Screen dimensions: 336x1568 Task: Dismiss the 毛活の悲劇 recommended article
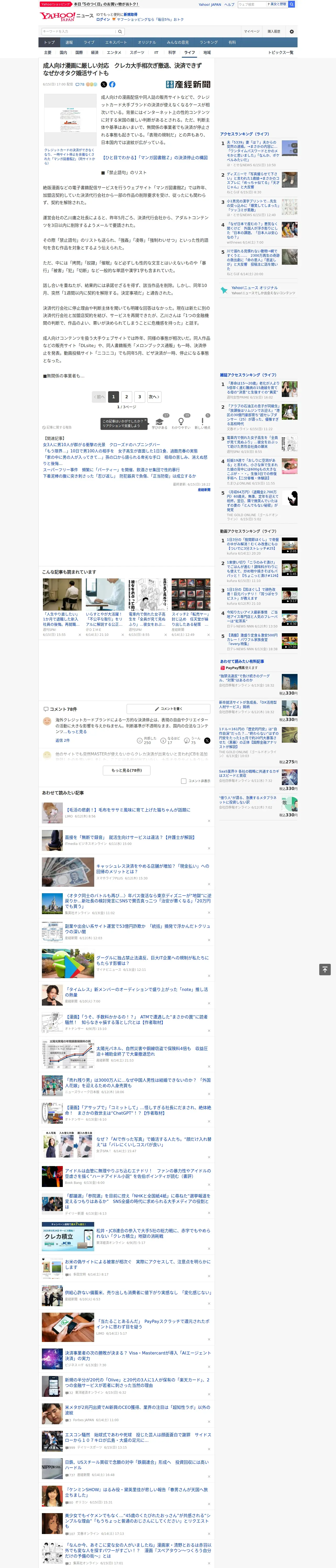tap(209, 821)
